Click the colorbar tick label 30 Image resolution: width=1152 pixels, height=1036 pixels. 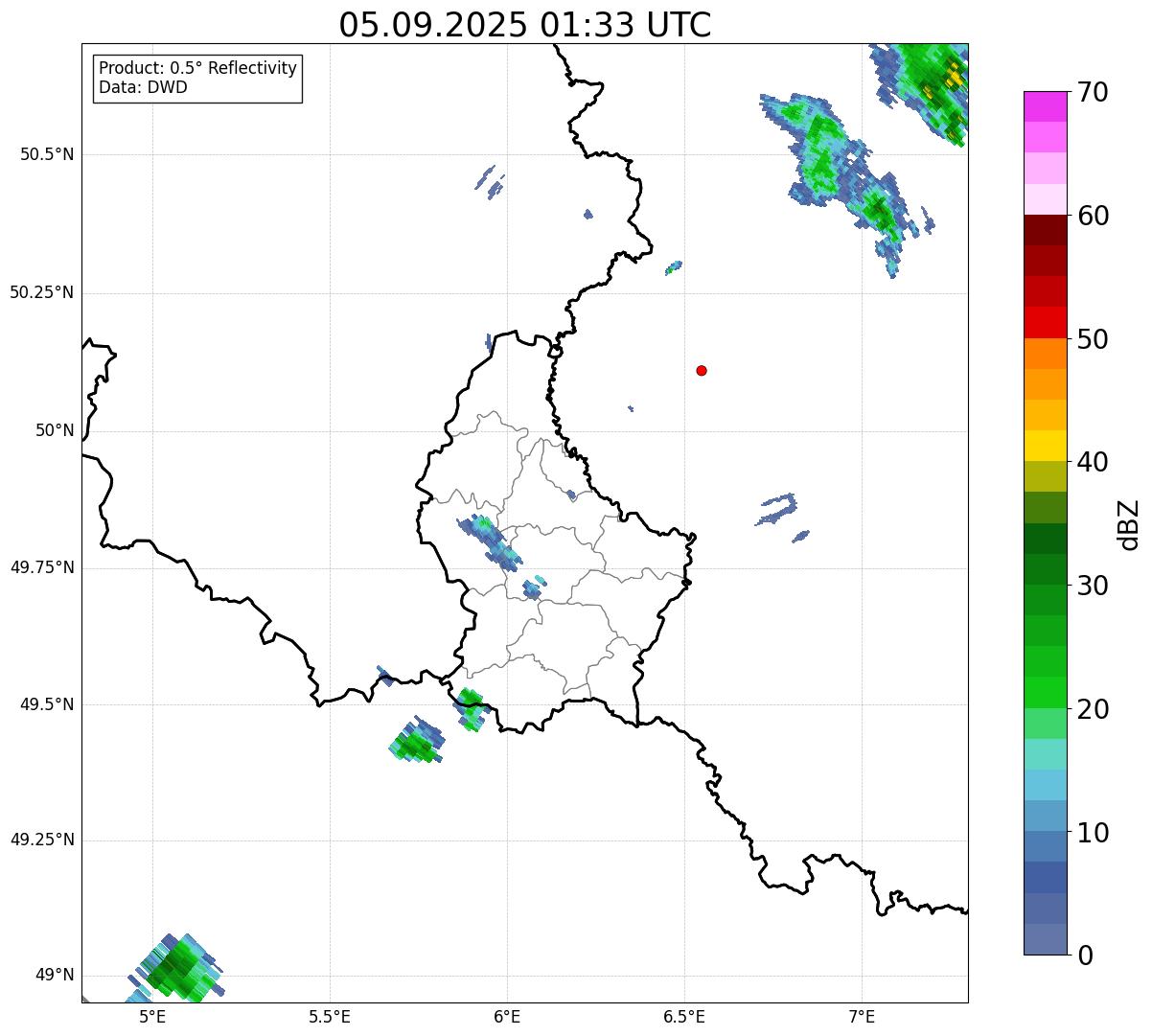pyautogui.click(x=1093, y=586)
